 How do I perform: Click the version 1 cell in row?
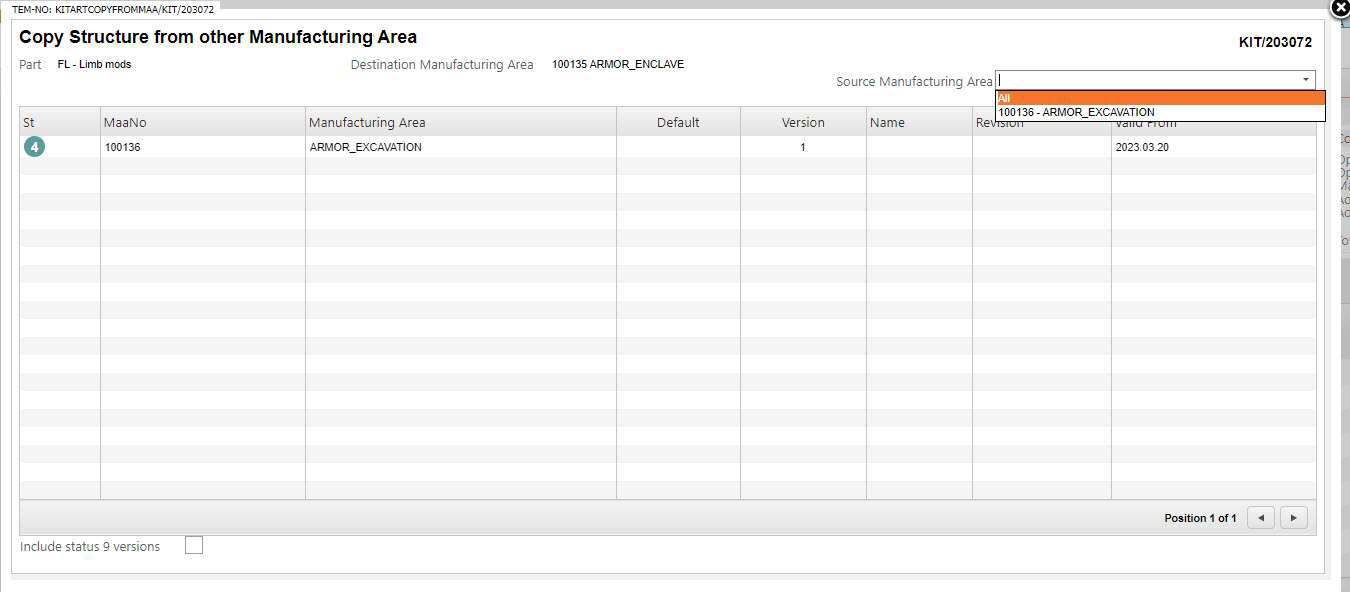(x=803, y=147)
